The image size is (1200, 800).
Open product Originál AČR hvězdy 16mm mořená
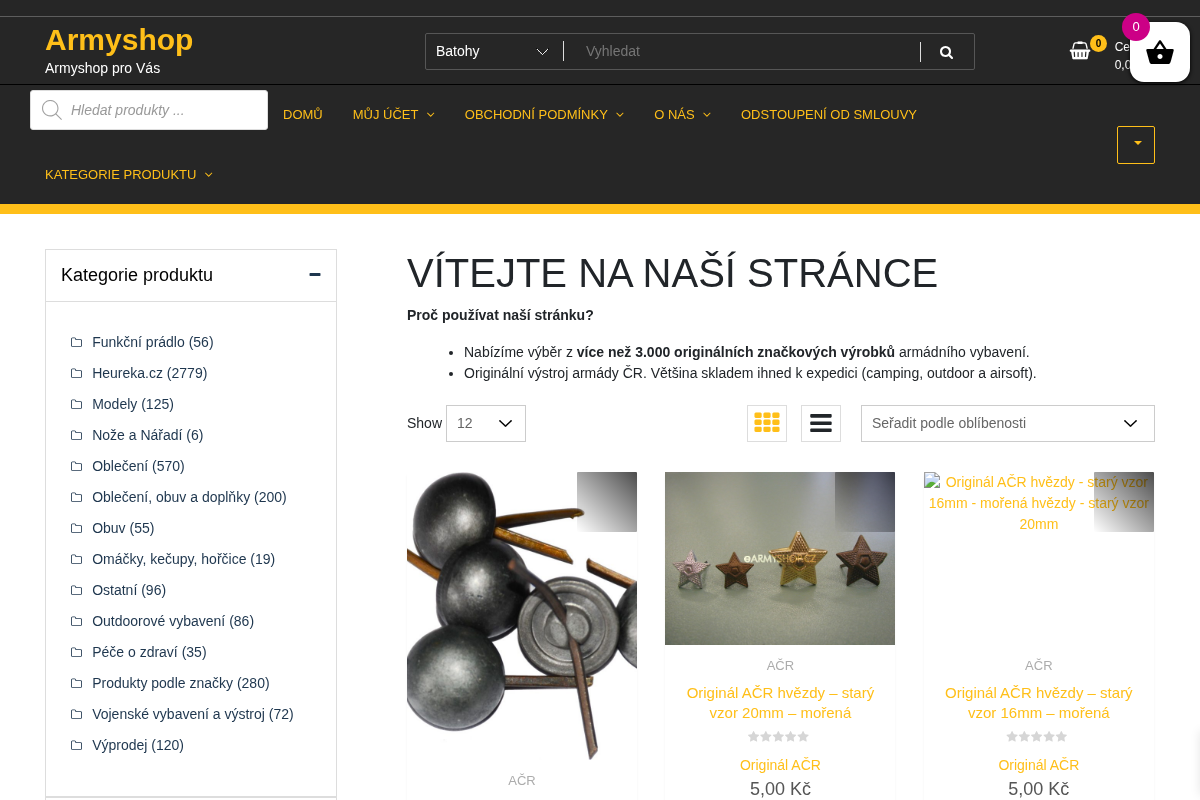click(1039, 703)
